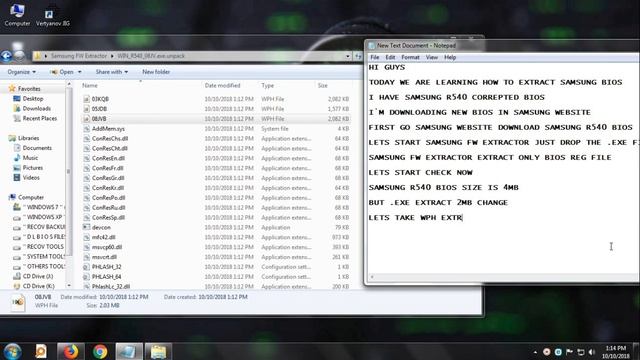Image resolution: width=640 pixels, height=360 pixels.
Task: Open Libraries in navigation pane
Action: [28, 138]
